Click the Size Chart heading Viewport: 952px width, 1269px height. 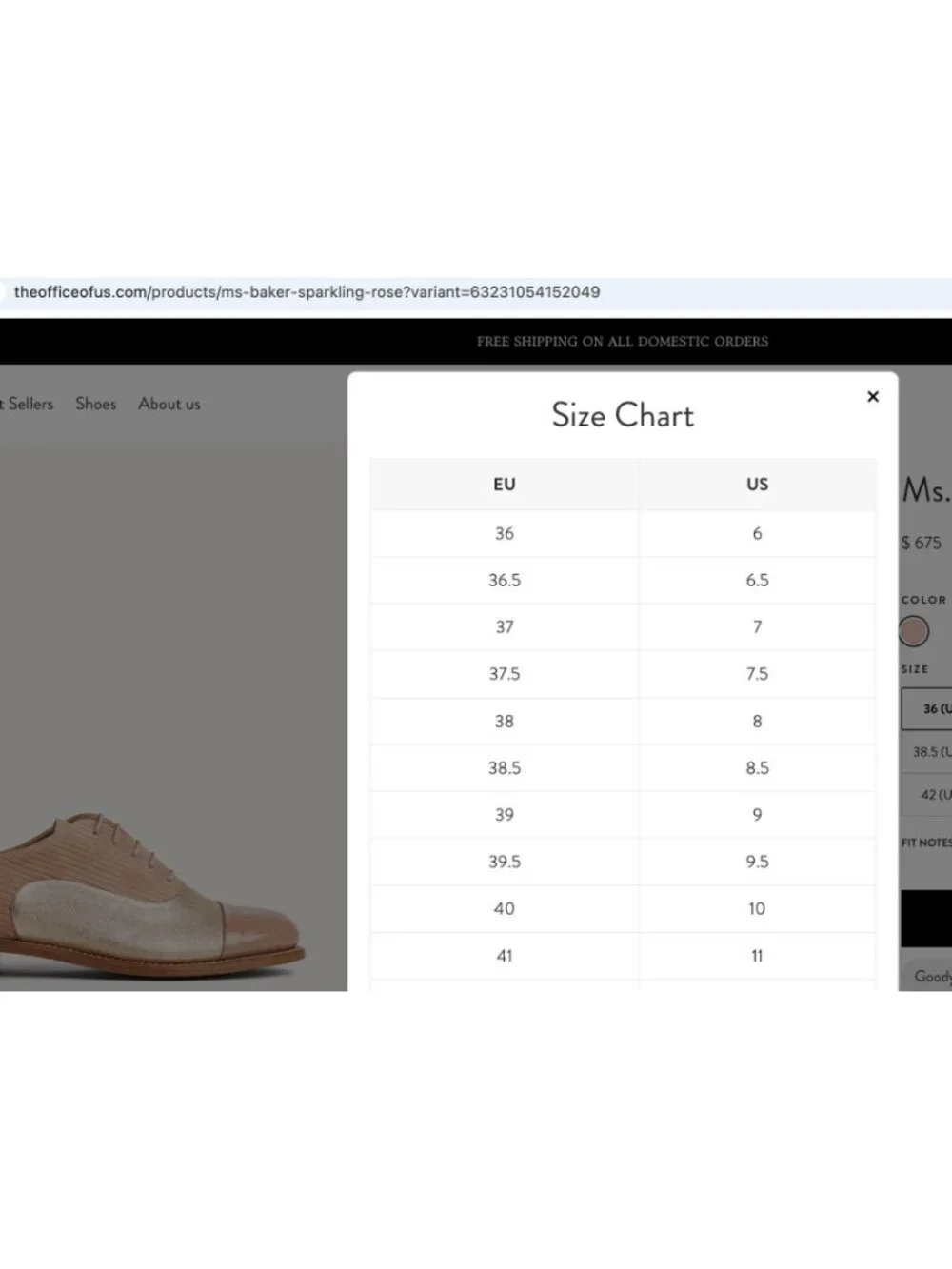point(623,415)
